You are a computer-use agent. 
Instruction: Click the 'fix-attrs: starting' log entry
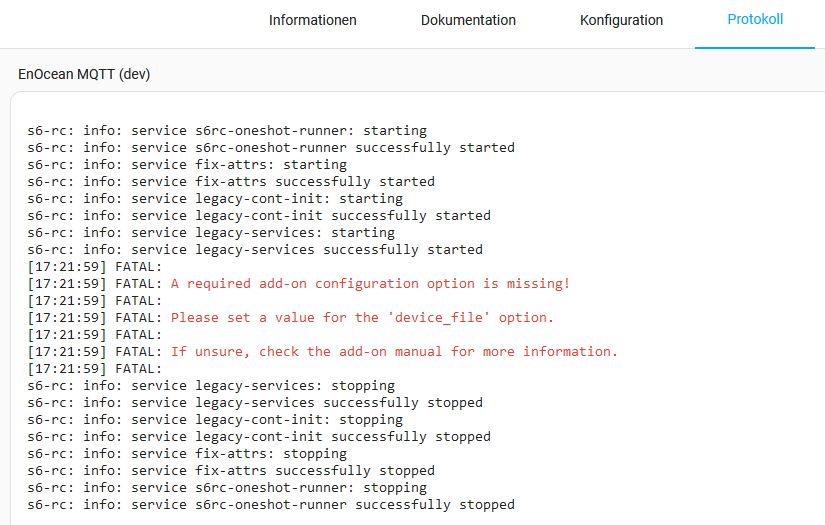[x=187, y=165]
